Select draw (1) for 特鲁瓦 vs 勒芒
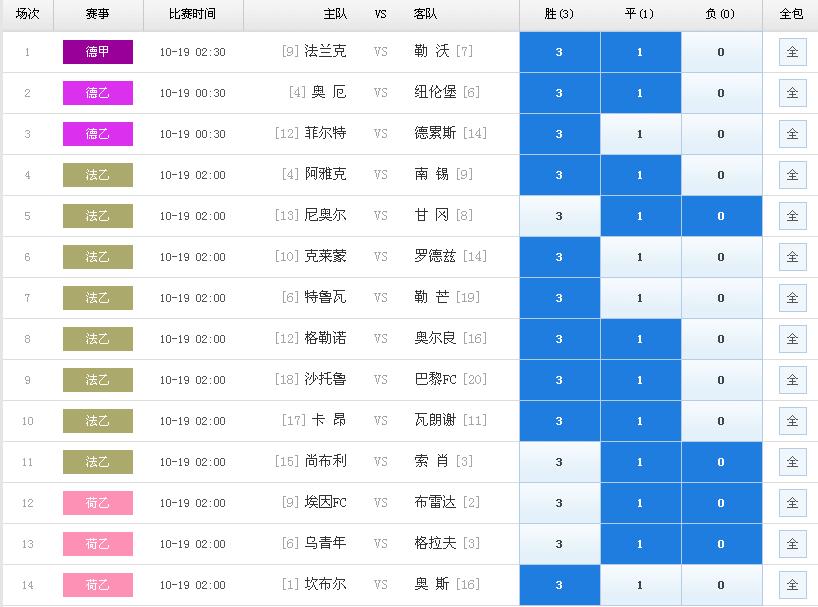The height and width of the screenshot is (607, 818). click(x=641, y=298)
